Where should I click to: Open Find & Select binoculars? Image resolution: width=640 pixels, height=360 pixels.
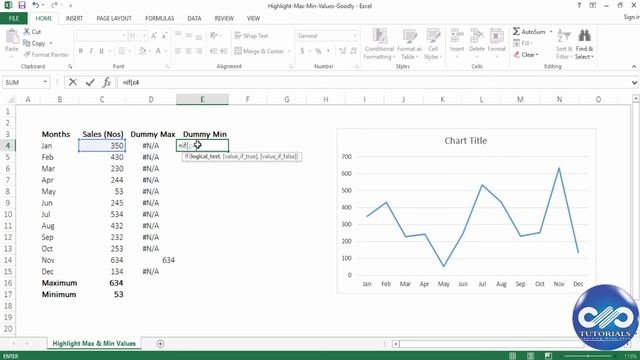coord(584,44)
